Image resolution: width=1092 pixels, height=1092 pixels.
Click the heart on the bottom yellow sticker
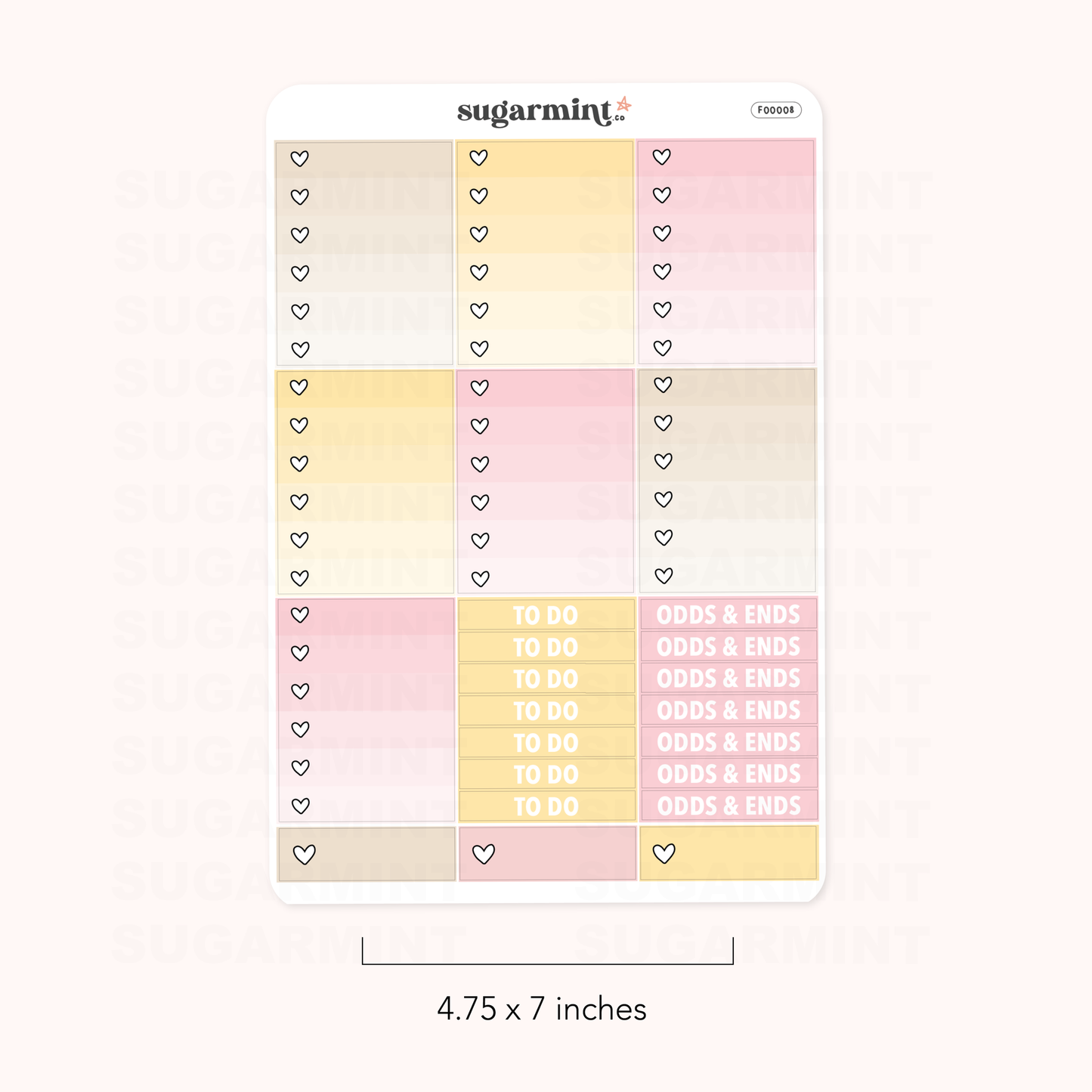tap(664, 853)
